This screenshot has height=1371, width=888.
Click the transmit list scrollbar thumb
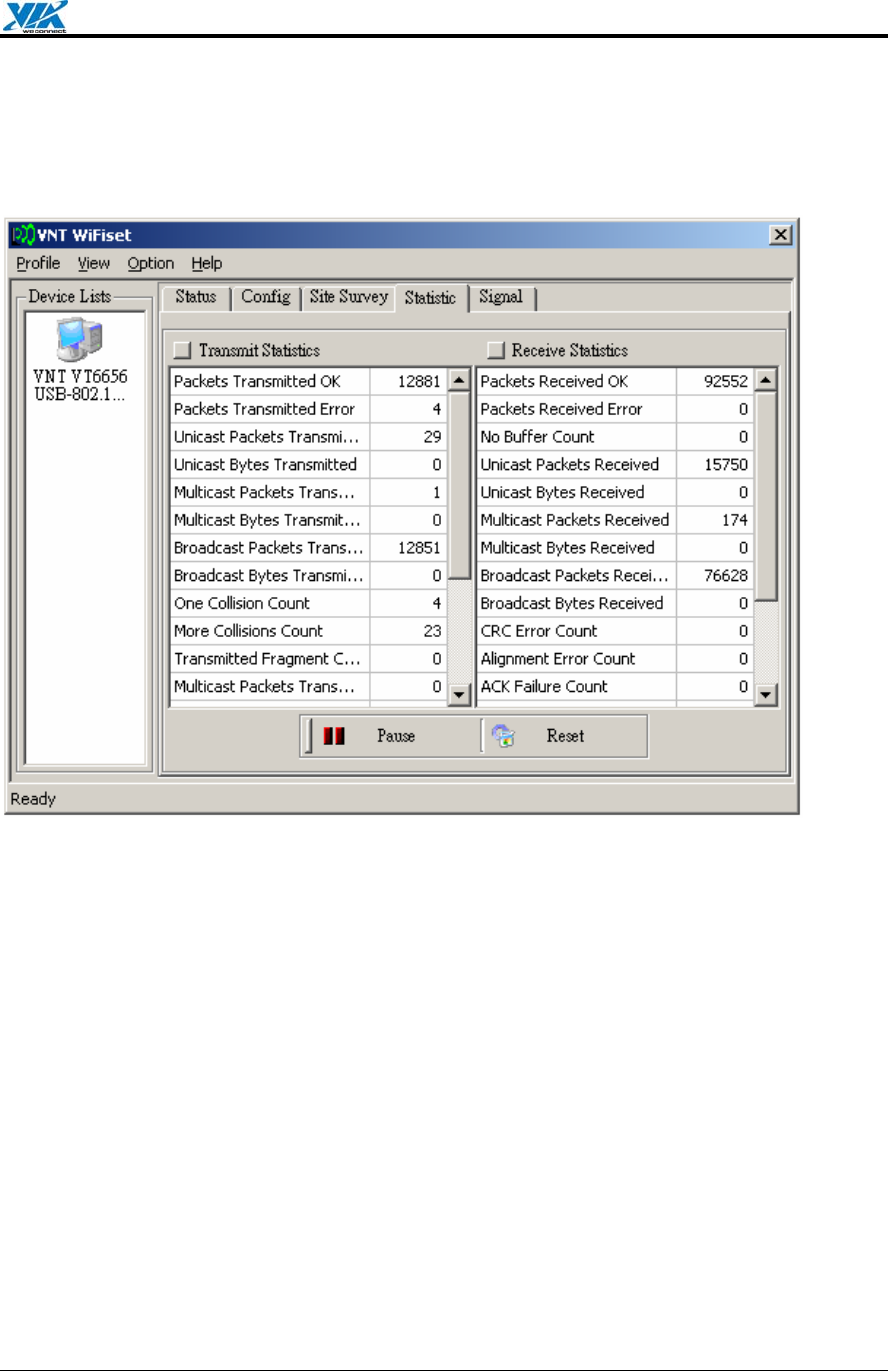click(x=459, y=485)
